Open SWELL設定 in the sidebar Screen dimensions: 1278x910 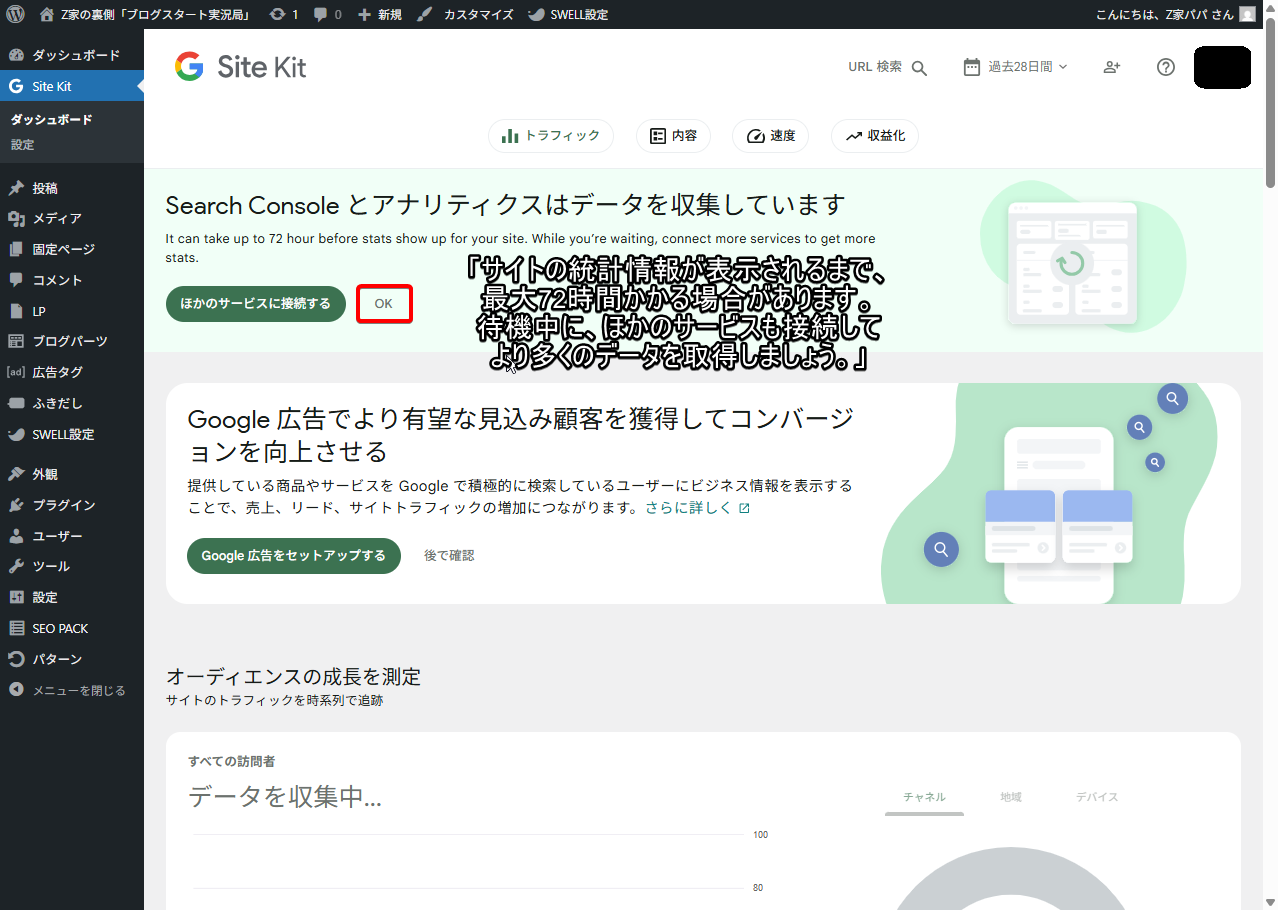pos(72,434)
